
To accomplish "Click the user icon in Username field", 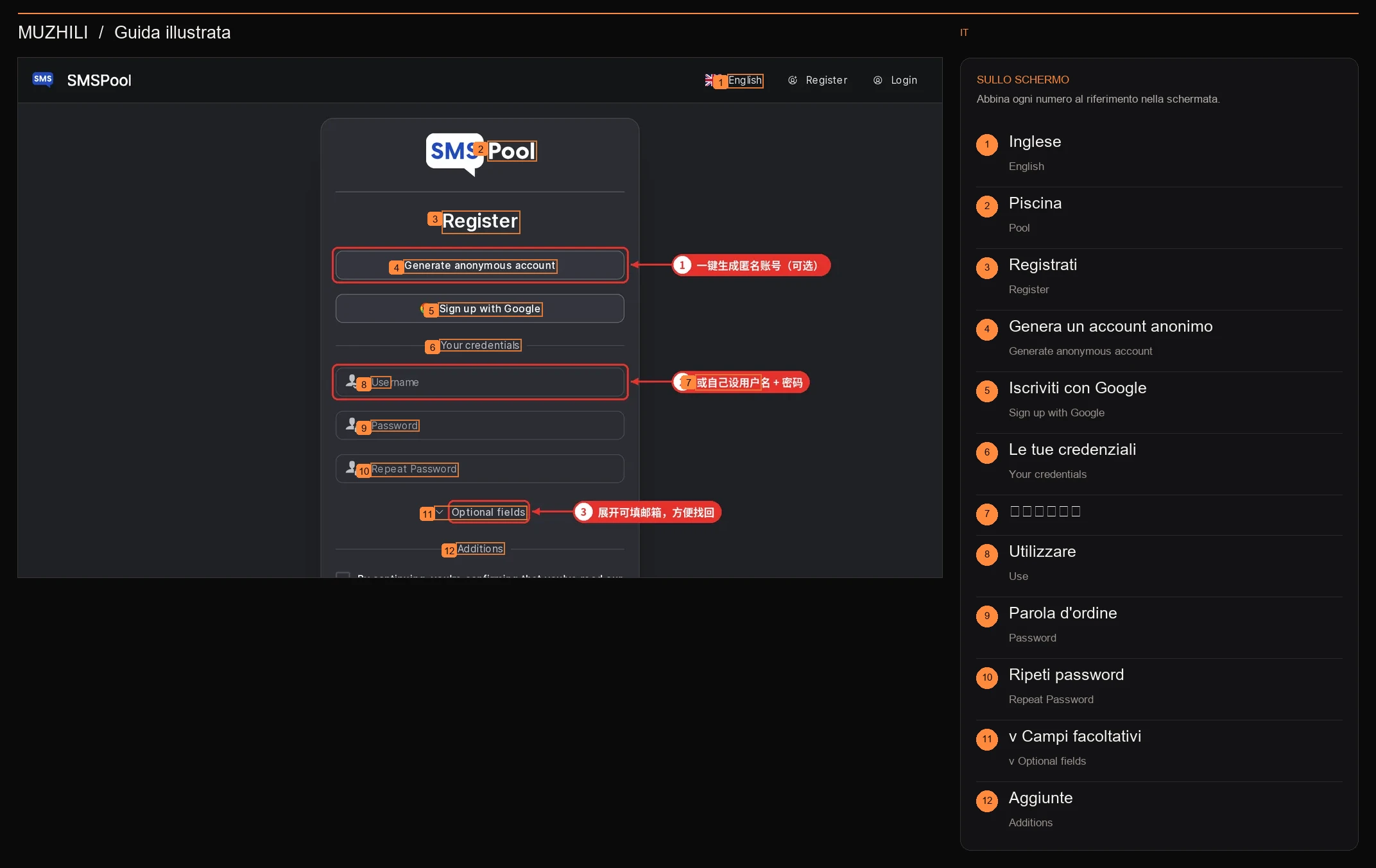I will tap(351, 380).
